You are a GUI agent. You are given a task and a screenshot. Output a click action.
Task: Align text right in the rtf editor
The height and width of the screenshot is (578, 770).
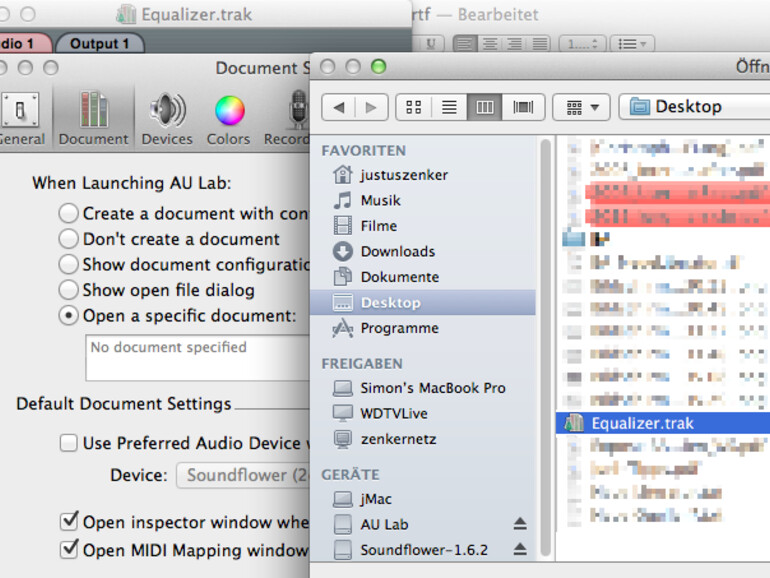(x=515, y=44)
